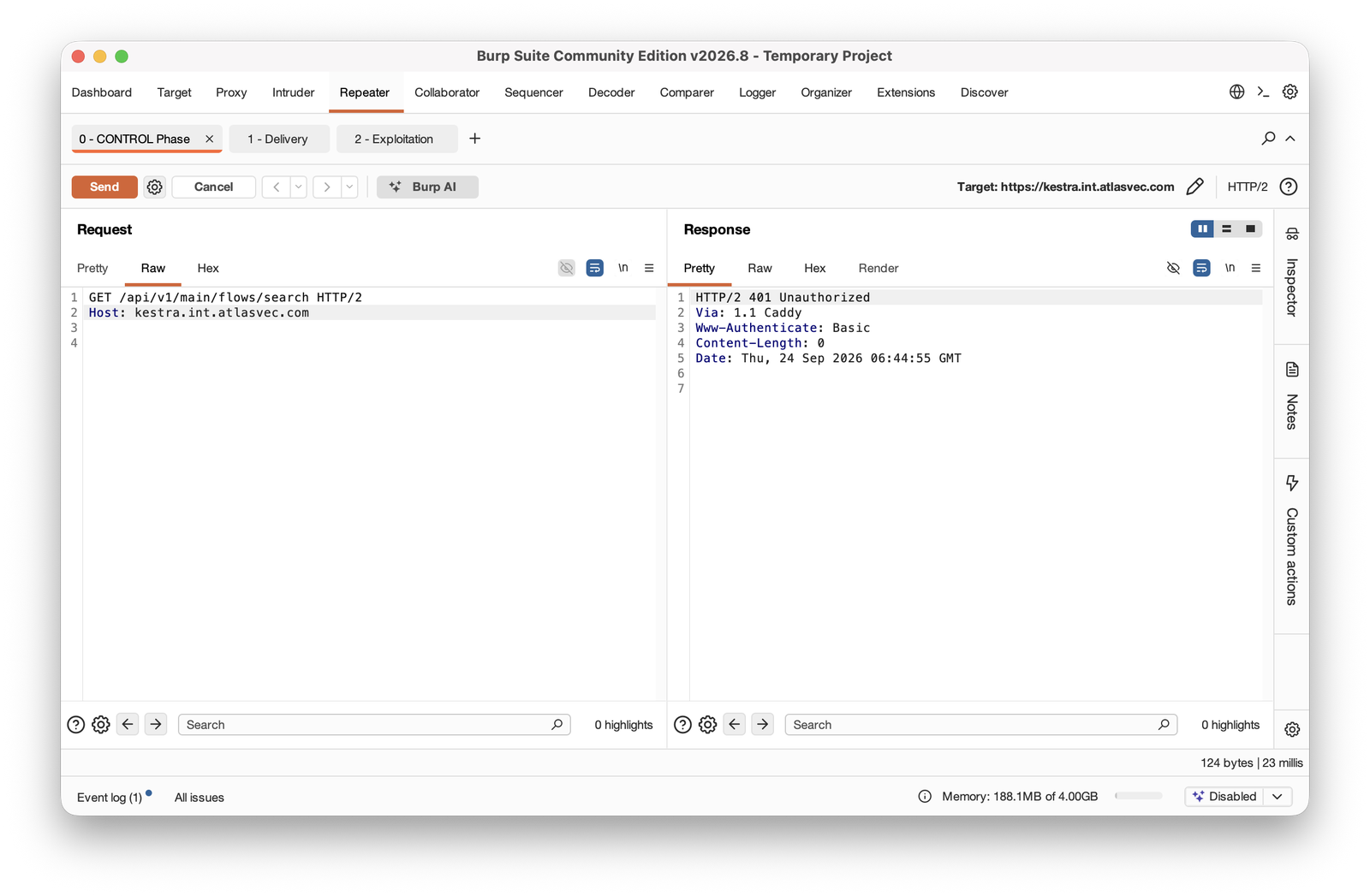Open All issues in status bar
Image resolution: width=1370 pixels, height=896 pixels.
pyautogui.click(x=200, y=798)
